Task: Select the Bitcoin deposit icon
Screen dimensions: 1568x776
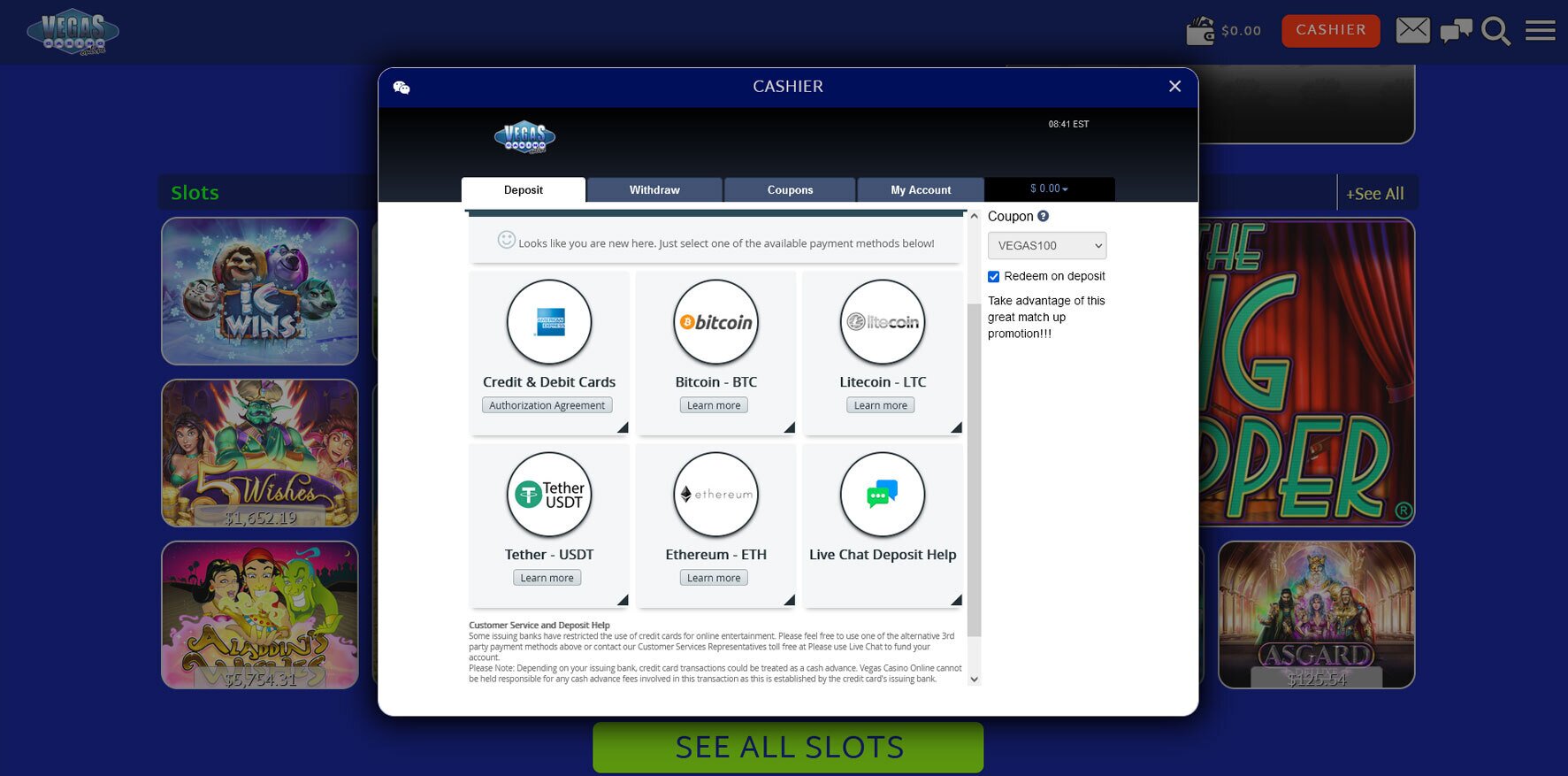Action: coord(716,322)
